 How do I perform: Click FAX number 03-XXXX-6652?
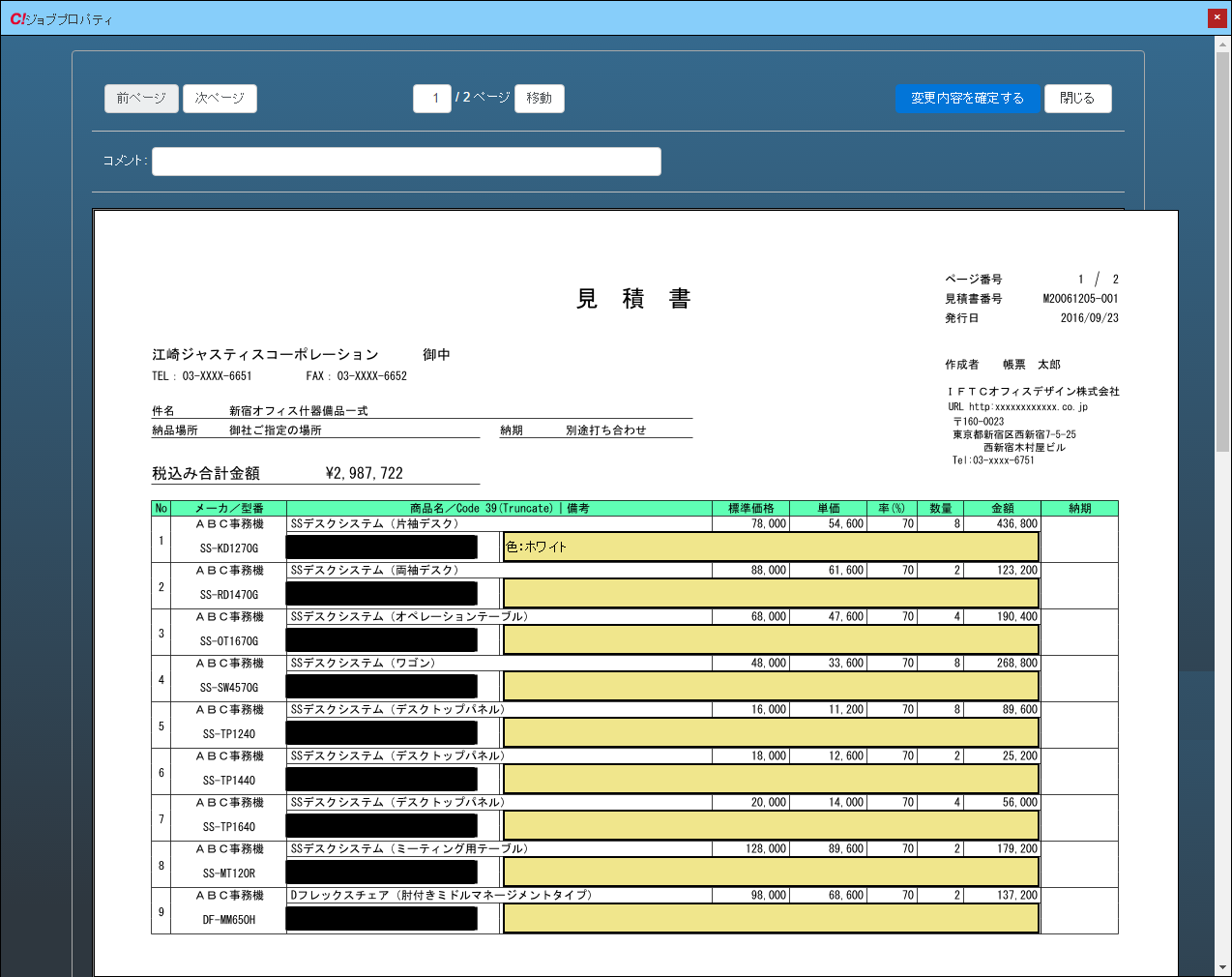click(372, 376)
